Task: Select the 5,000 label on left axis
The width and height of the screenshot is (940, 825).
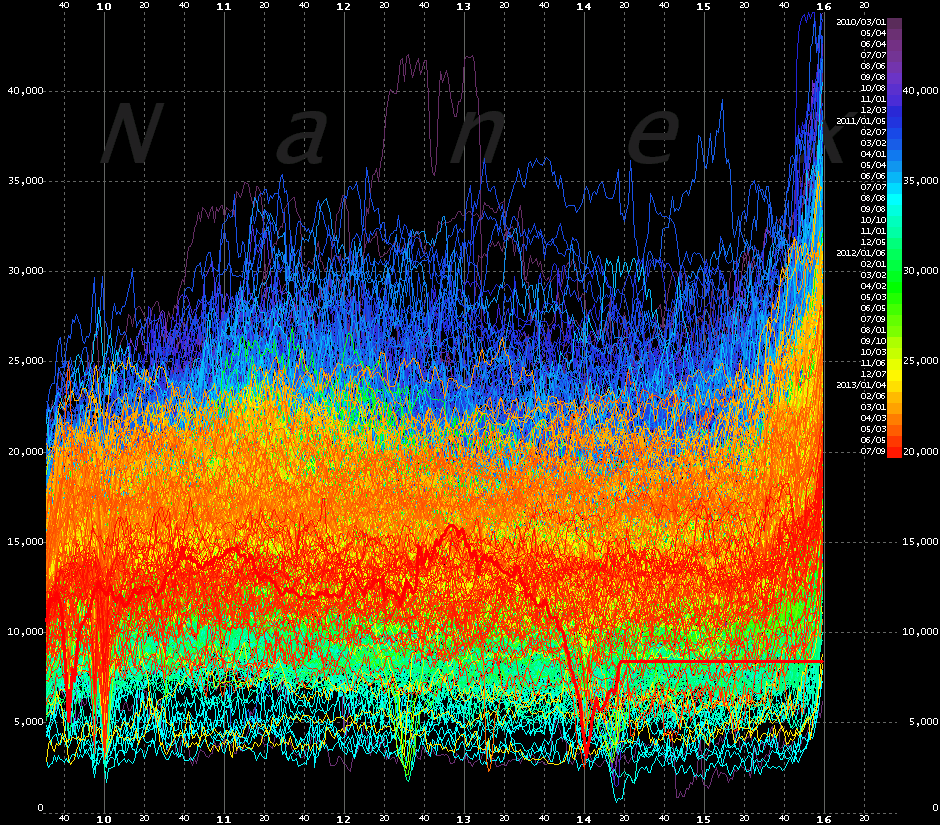Action: click(27, 721)
